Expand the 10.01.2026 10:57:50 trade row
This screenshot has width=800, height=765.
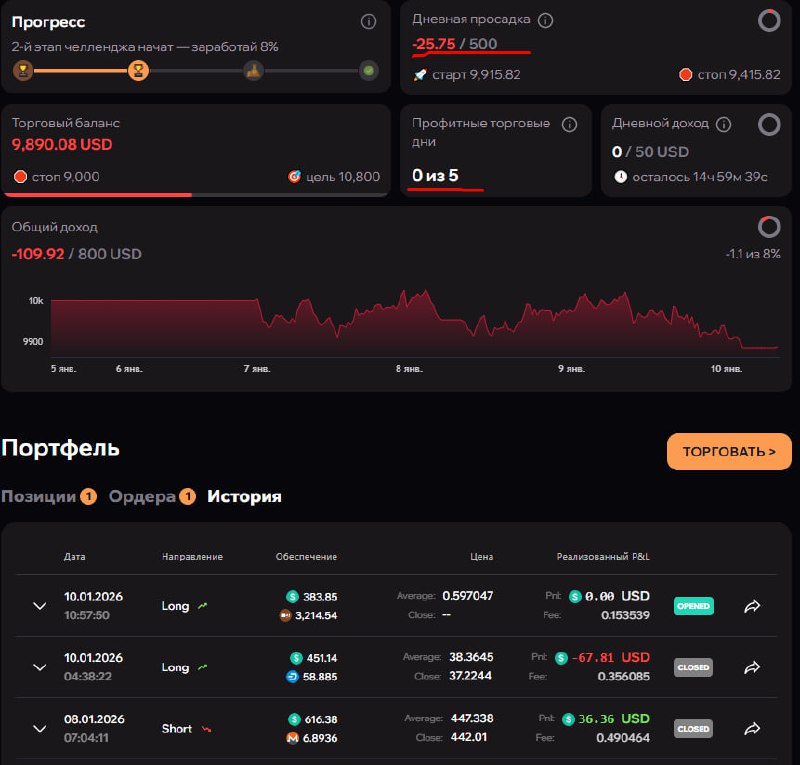(x=40, y=606)
